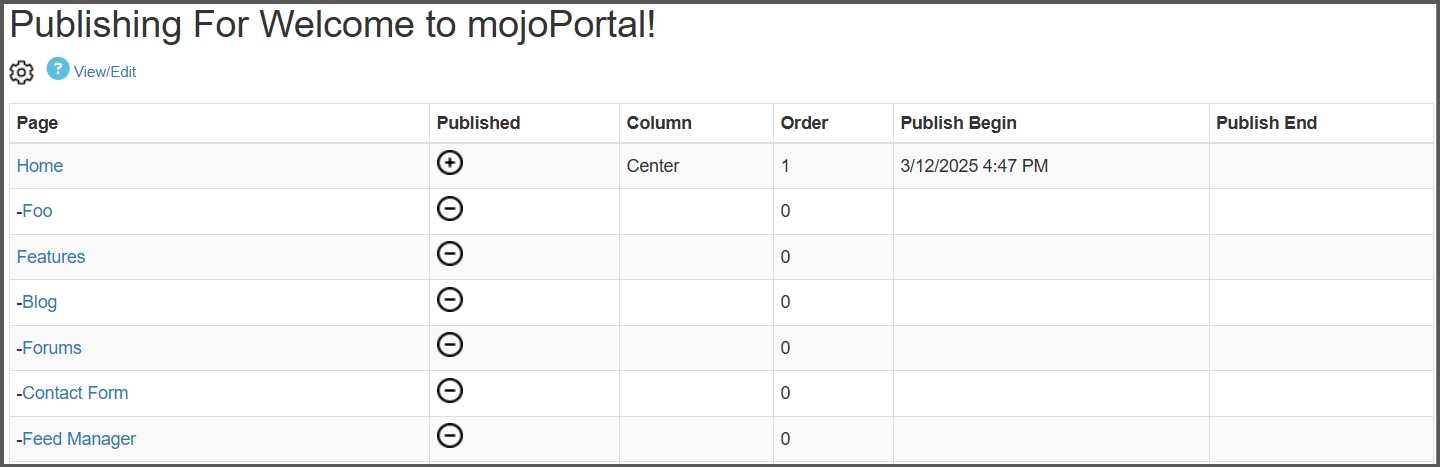The width and height of the screenshot is (1440, 467).
Task: Open the Home page link
Action: point(40,166)
